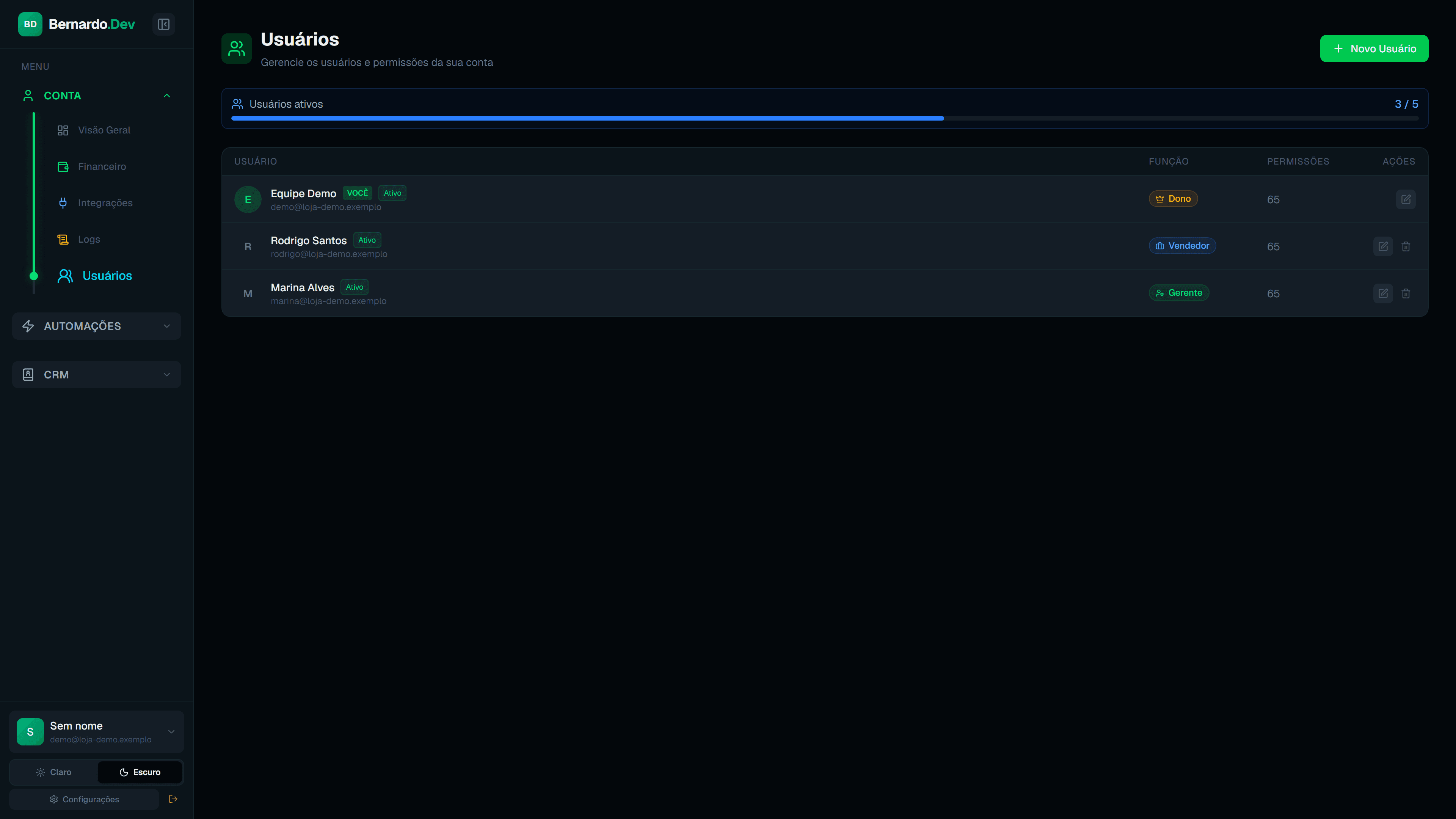Collapse the sidebar with the panel icon
This screenshot has height=819, width=1456.
163,24
